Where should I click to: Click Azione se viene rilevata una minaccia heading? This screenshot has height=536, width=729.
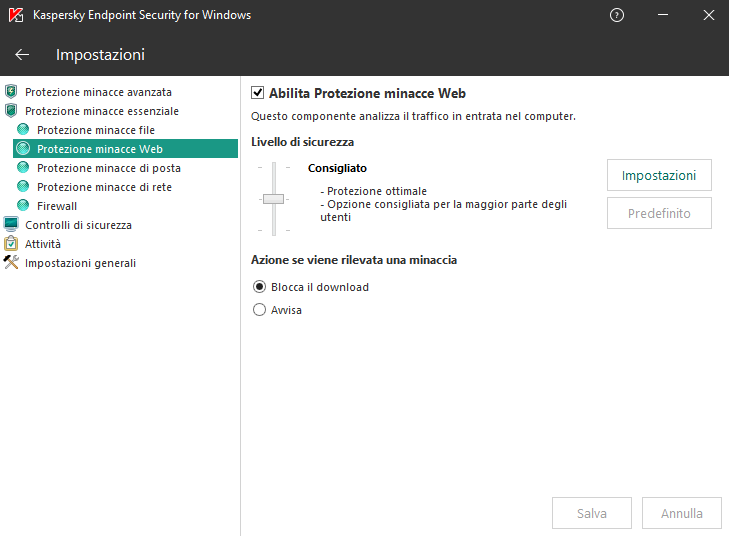pos(354,260)
